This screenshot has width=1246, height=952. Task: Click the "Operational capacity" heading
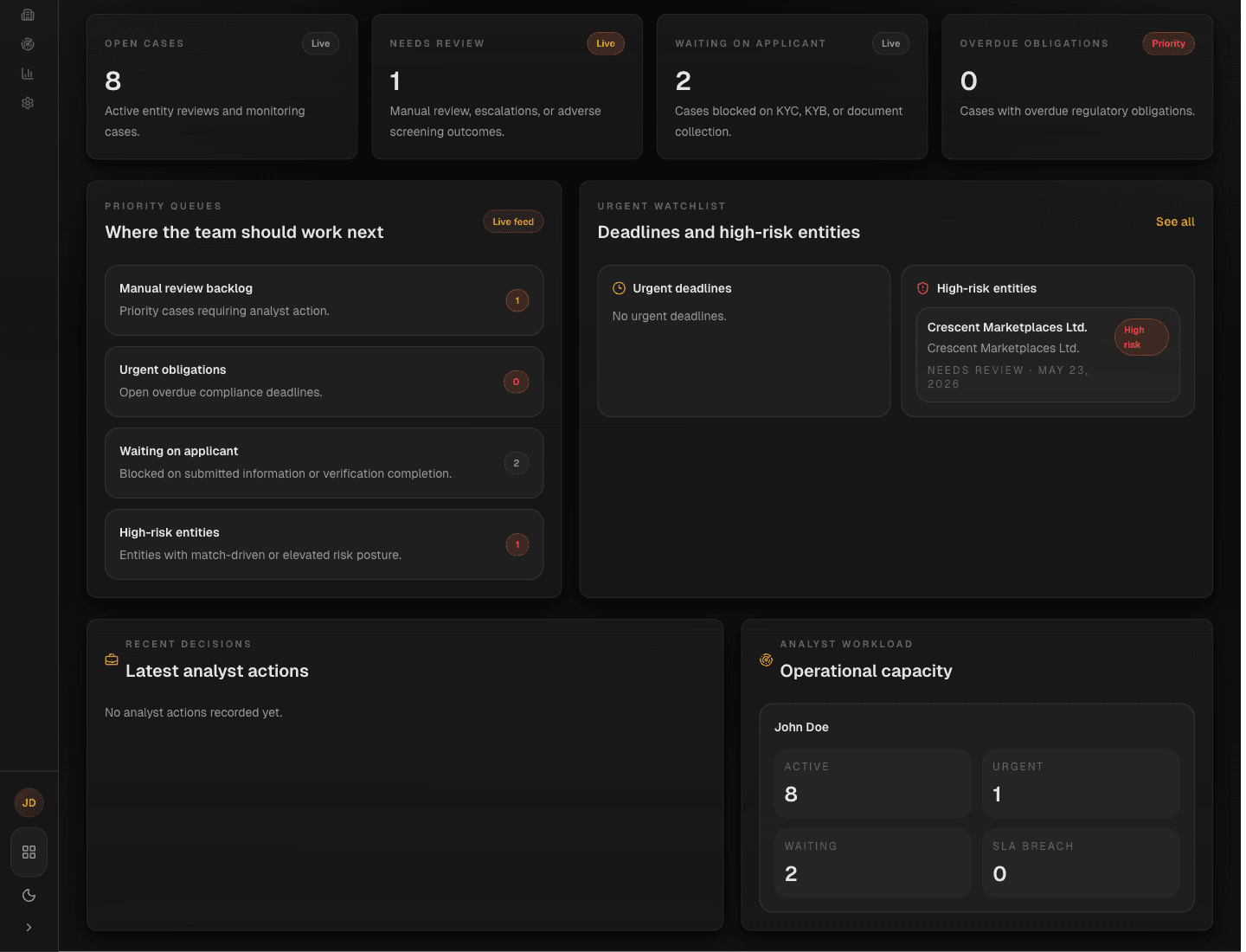[866, 671]
